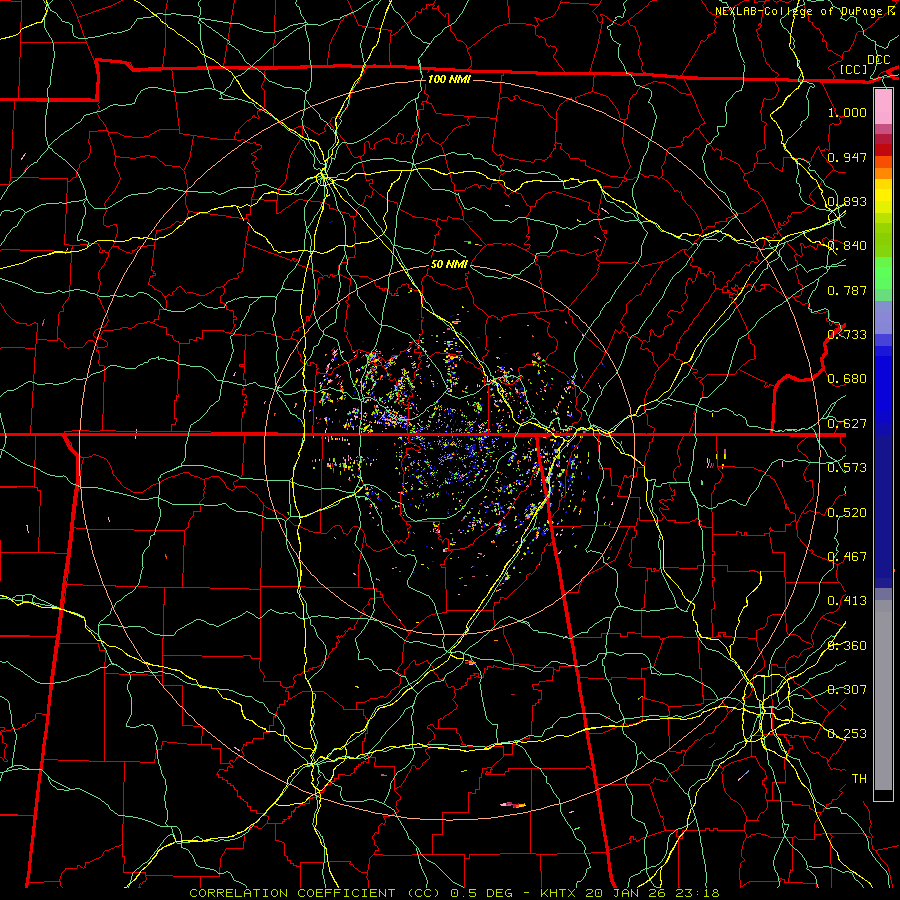Pick the 0.307 value on color scale
This screenshot has width=900, height=900.
tap(847, 690)
